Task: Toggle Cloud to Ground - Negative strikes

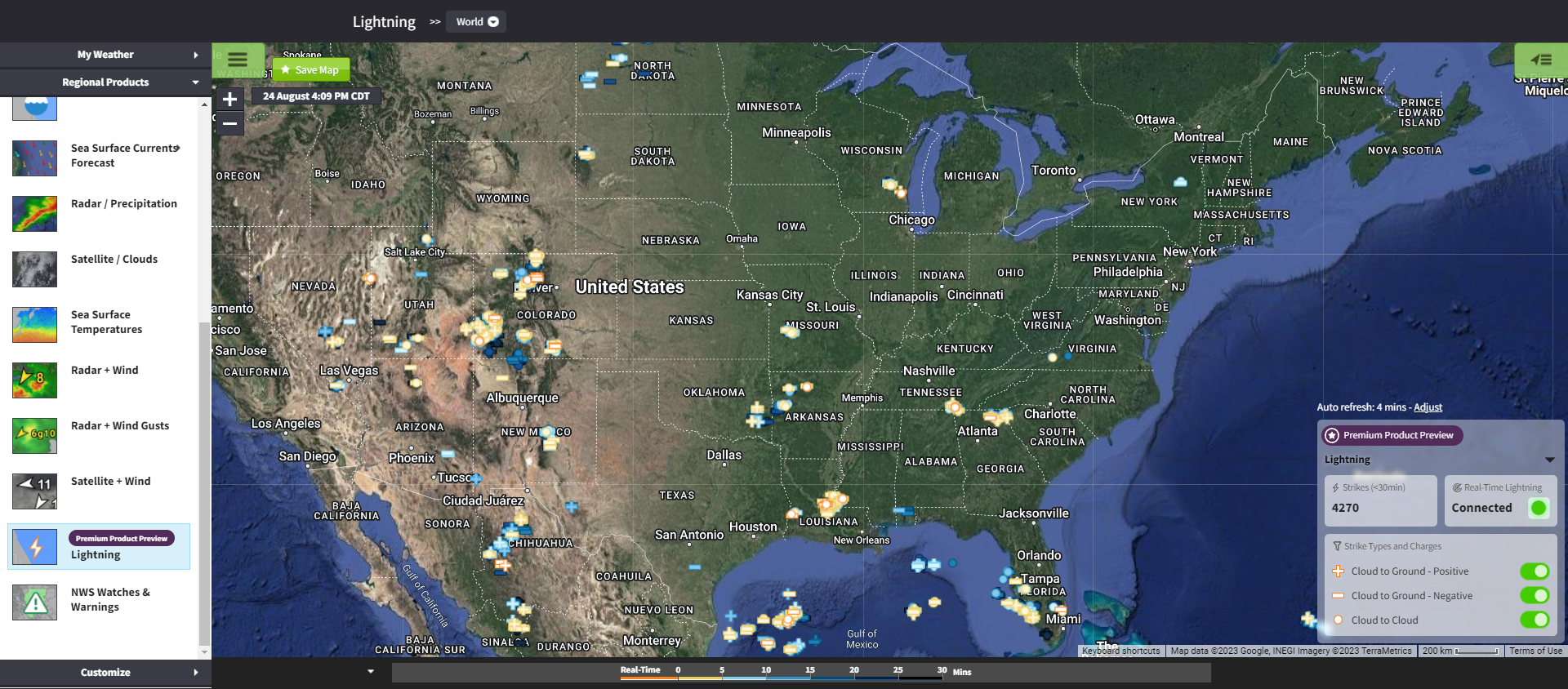Action: (1535, 596)
